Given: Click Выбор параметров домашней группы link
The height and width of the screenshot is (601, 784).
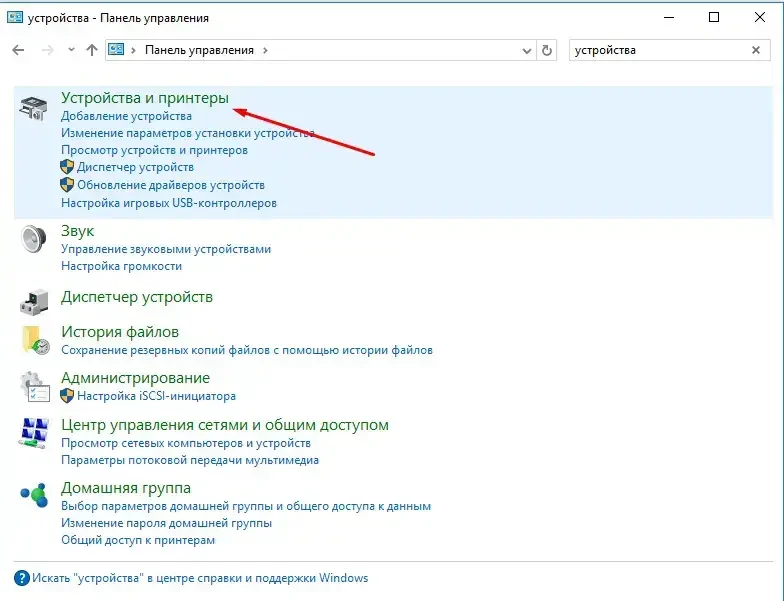Looking at the screenshot, I should click(246, 506).
